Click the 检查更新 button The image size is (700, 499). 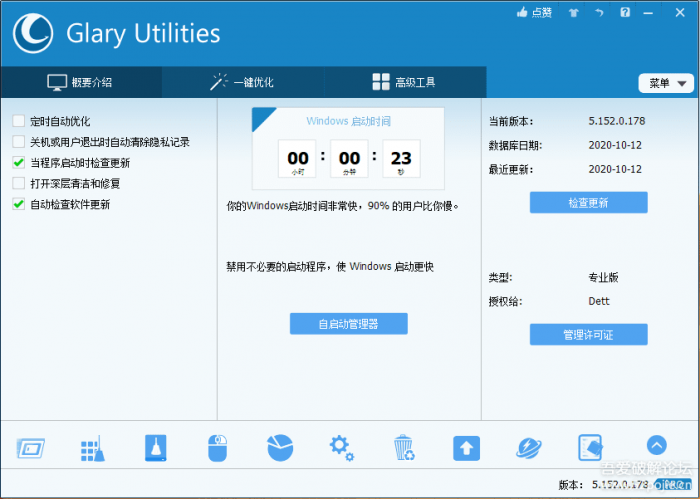pyautogui.click(x=588, y=203)
